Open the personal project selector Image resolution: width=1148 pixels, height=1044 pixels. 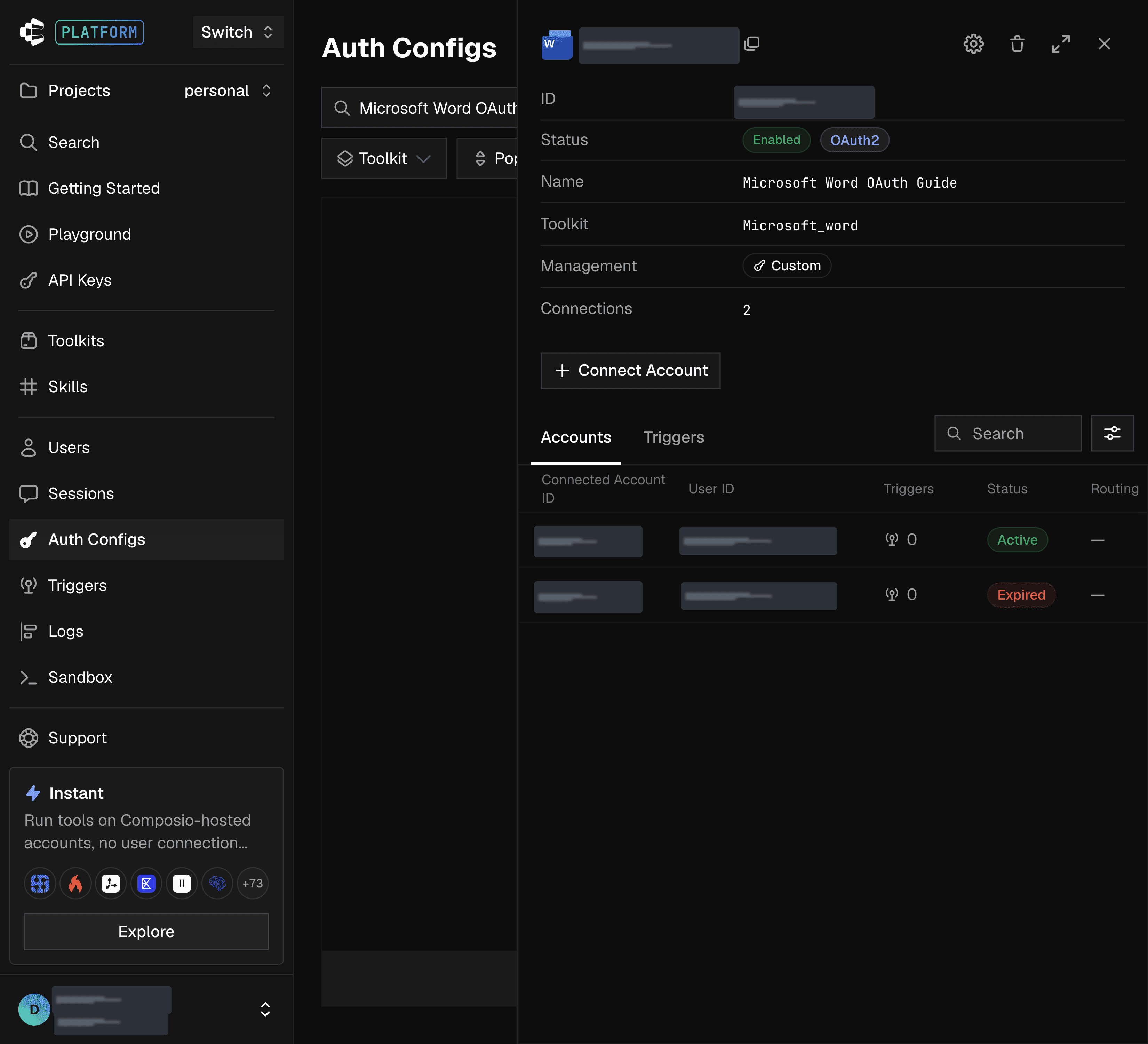click(228, 90)
